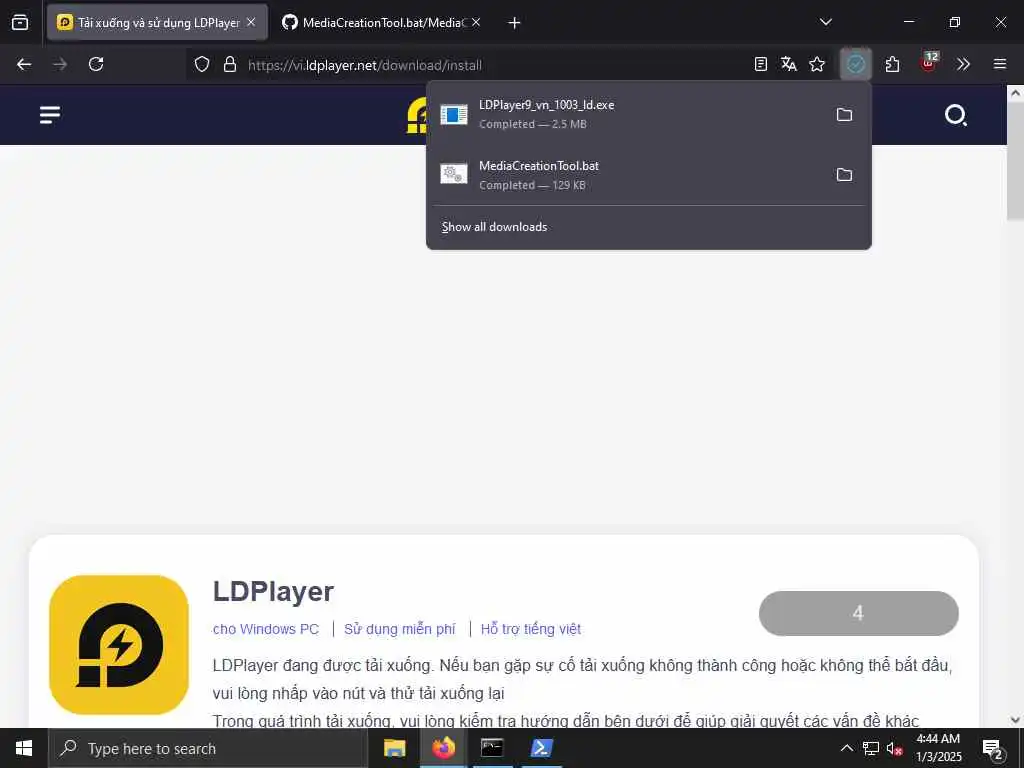1024x768 pixels.
Task: Open Firefox View icon in tab bar
Action: [20, 22]
